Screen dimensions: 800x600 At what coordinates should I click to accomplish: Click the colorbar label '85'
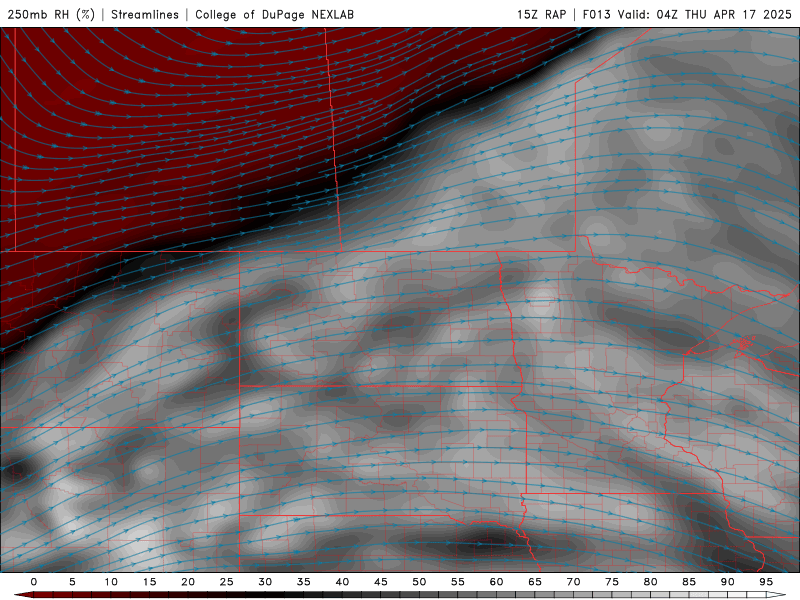pos(689,582)
